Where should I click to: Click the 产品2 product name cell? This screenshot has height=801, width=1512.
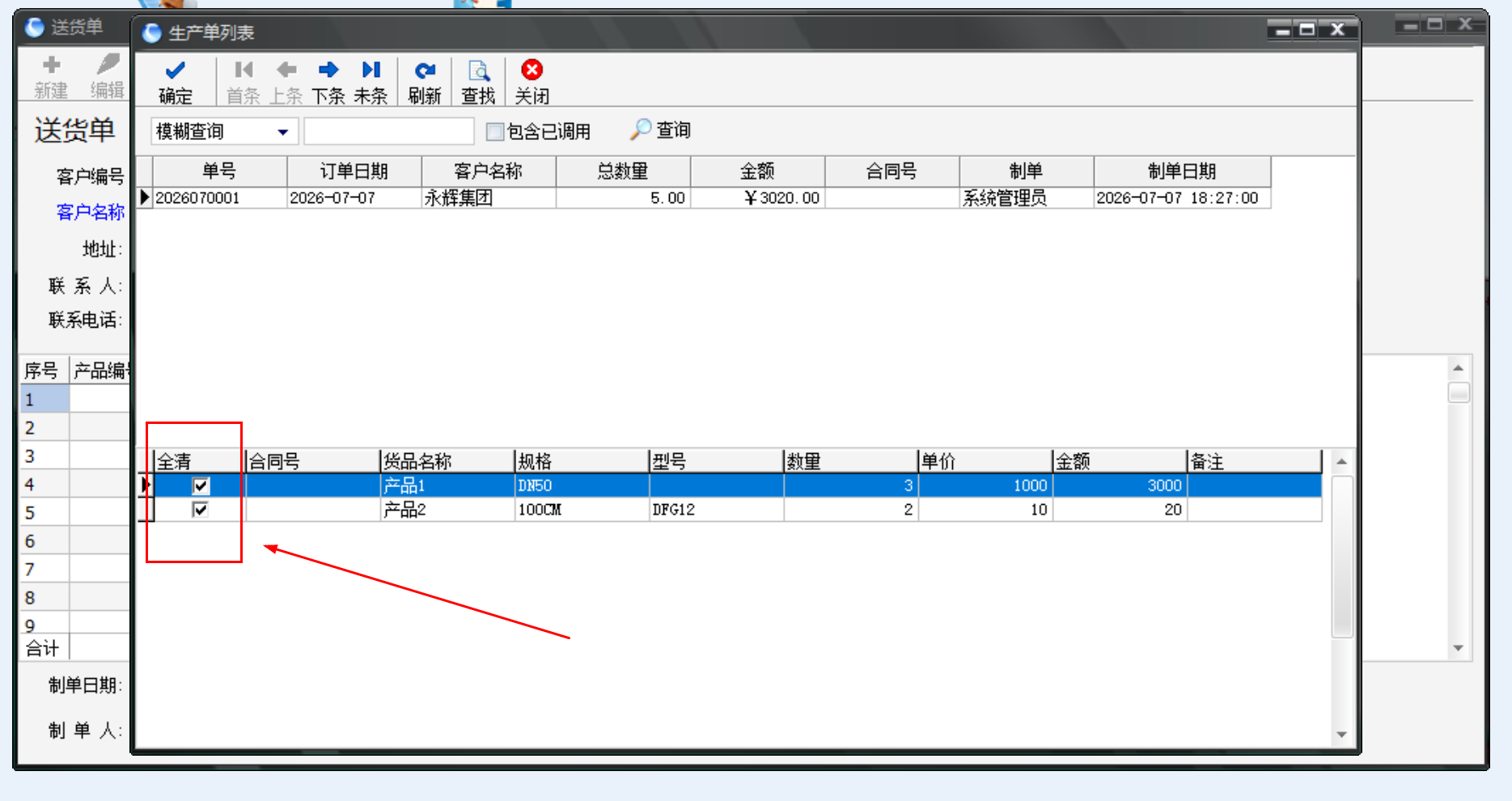(x=447, y=510)
